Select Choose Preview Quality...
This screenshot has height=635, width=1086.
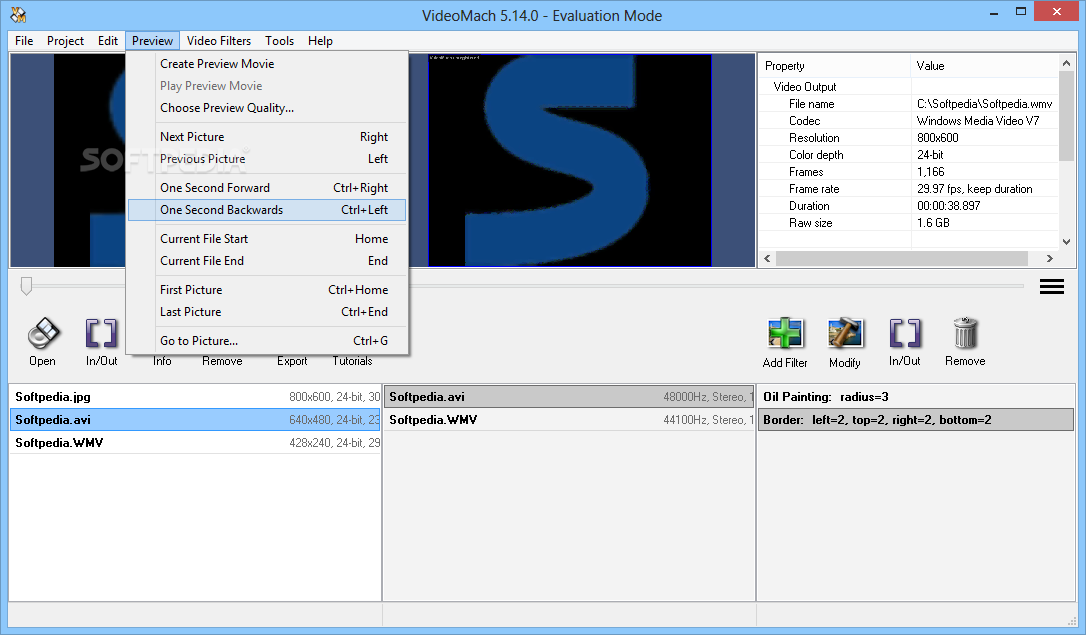[x=267, y=108]
